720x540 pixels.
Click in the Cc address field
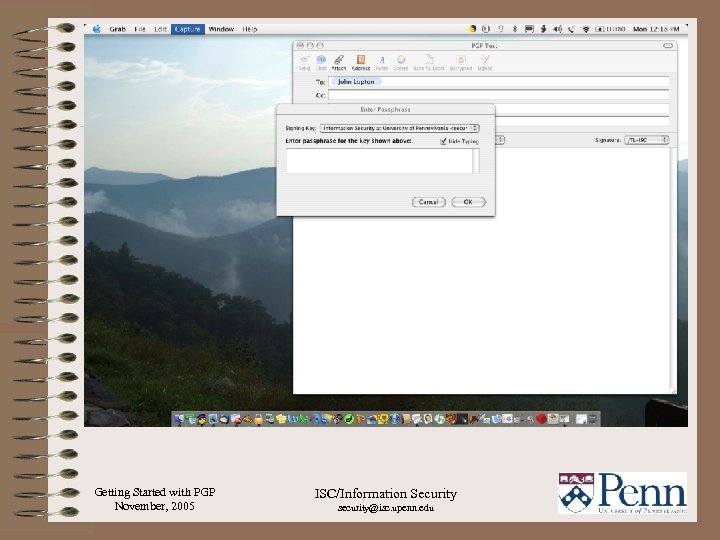[498, 95]
